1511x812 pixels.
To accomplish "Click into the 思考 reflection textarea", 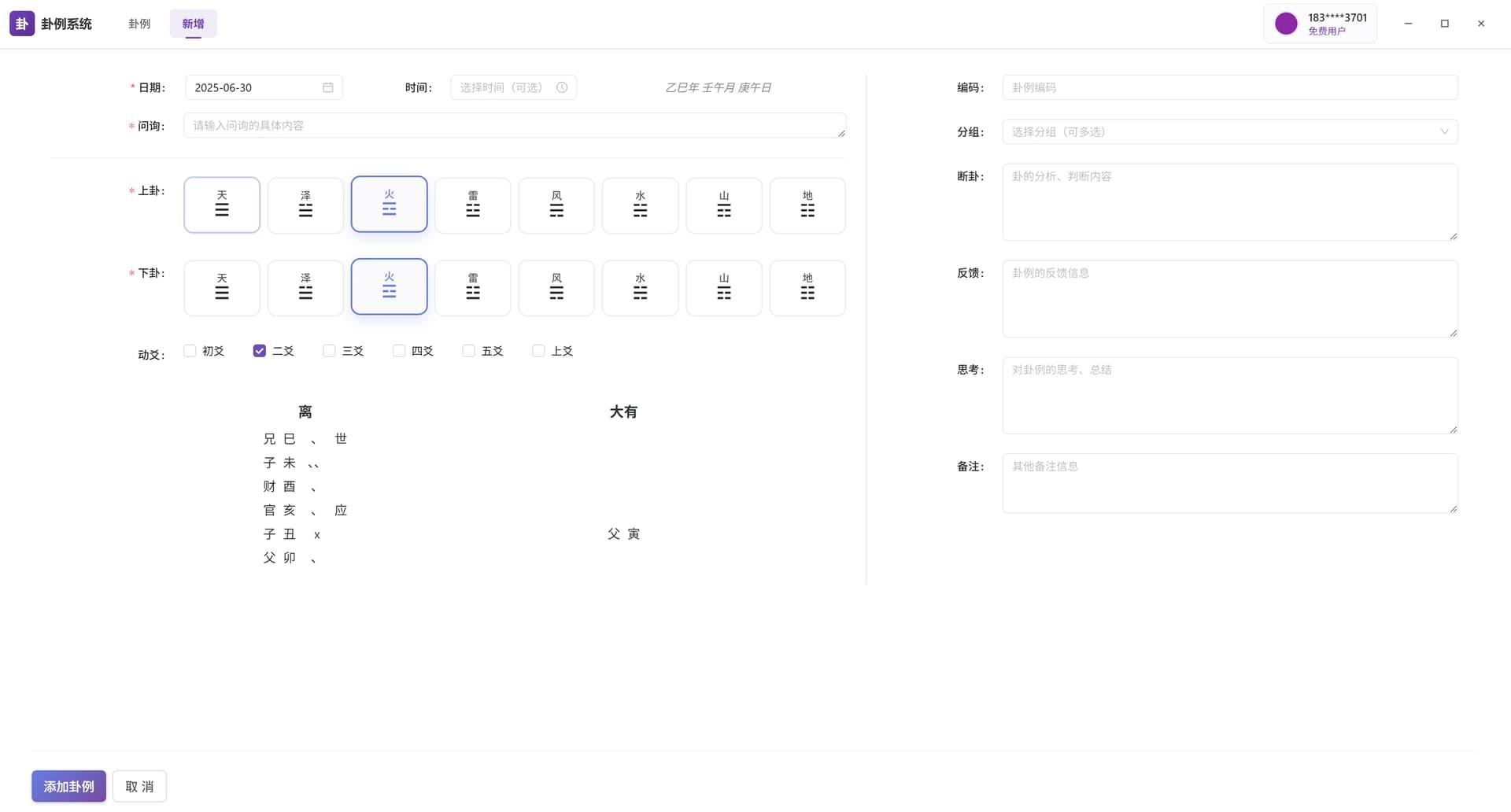I will [x=1230, y=396].
